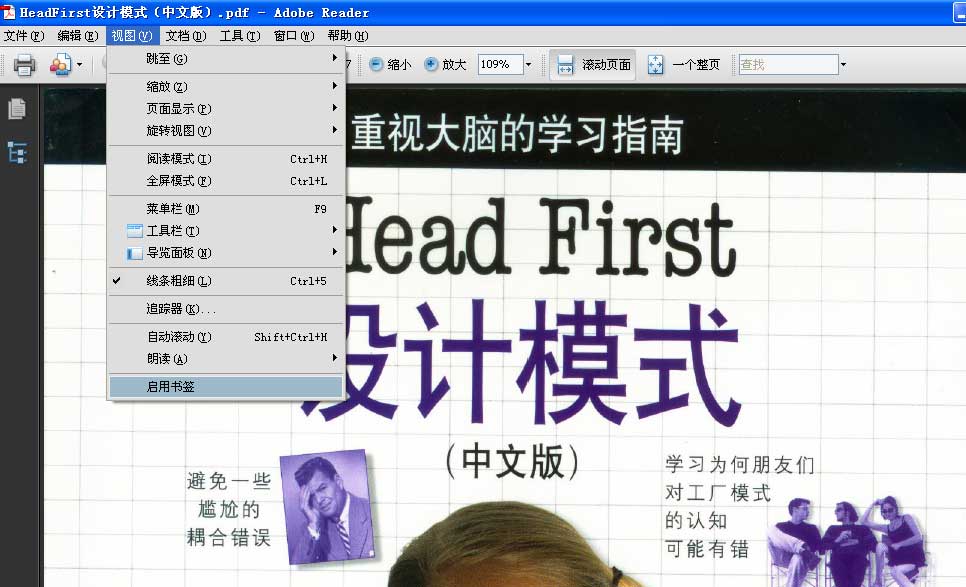Expand the 导览面板 submenu arrow

[335, 252]
